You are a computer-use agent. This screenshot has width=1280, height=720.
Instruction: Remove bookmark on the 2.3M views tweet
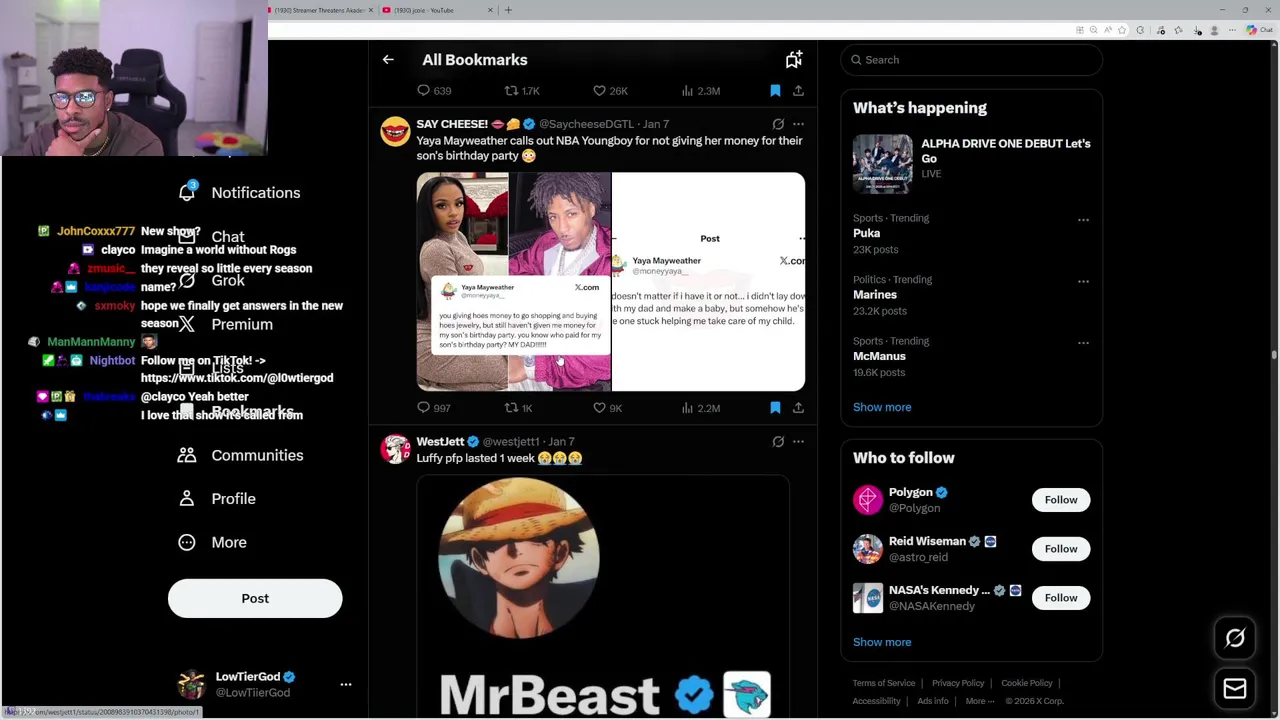click(x=775, y=91)
